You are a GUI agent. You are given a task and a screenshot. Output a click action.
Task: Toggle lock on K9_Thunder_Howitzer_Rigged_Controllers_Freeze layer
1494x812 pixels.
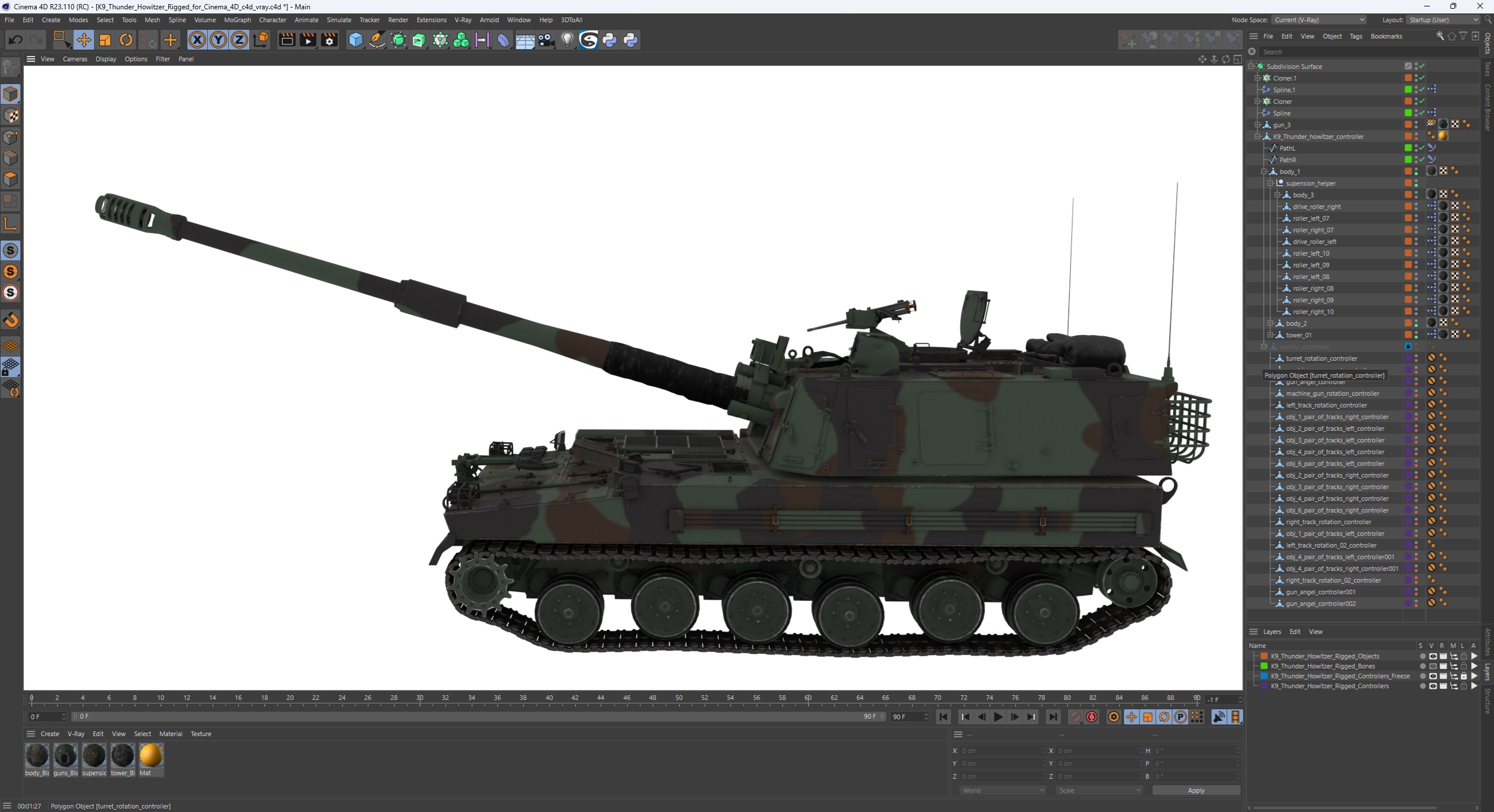[x=1464, y=676]
